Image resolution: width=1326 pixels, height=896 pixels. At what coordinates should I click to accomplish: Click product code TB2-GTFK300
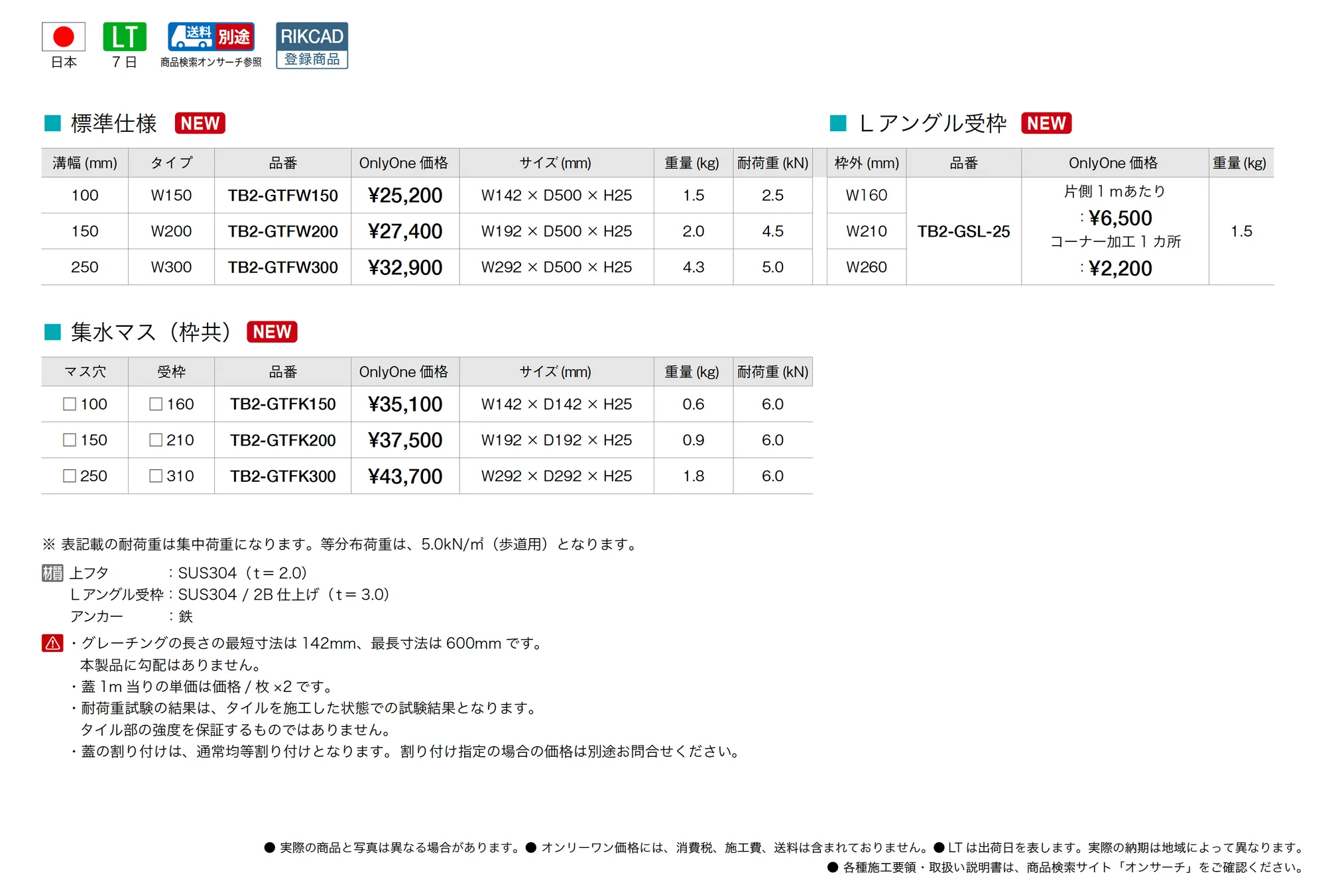click(283, 476)
